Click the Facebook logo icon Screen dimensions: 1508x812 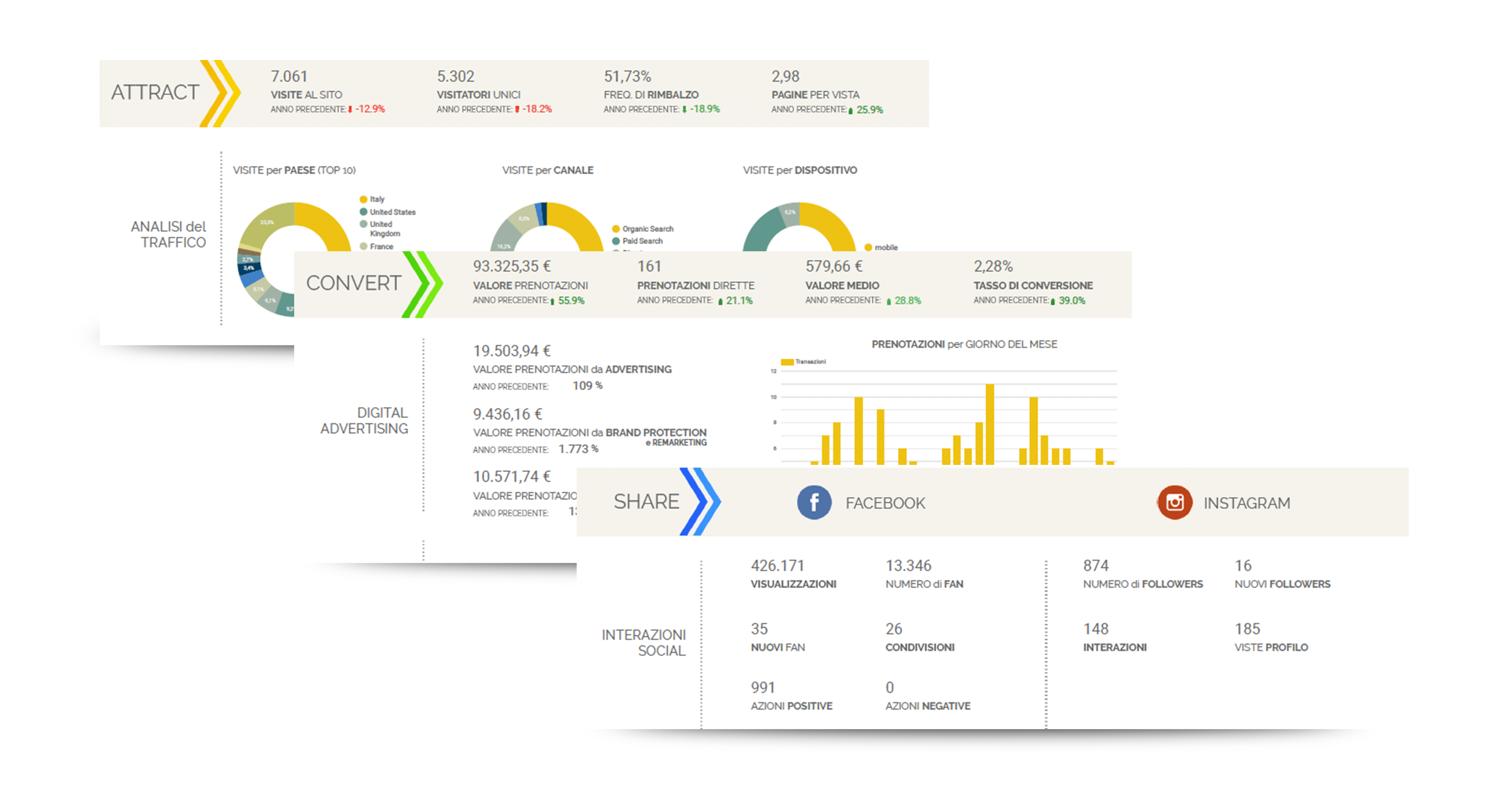click(814, 502)
